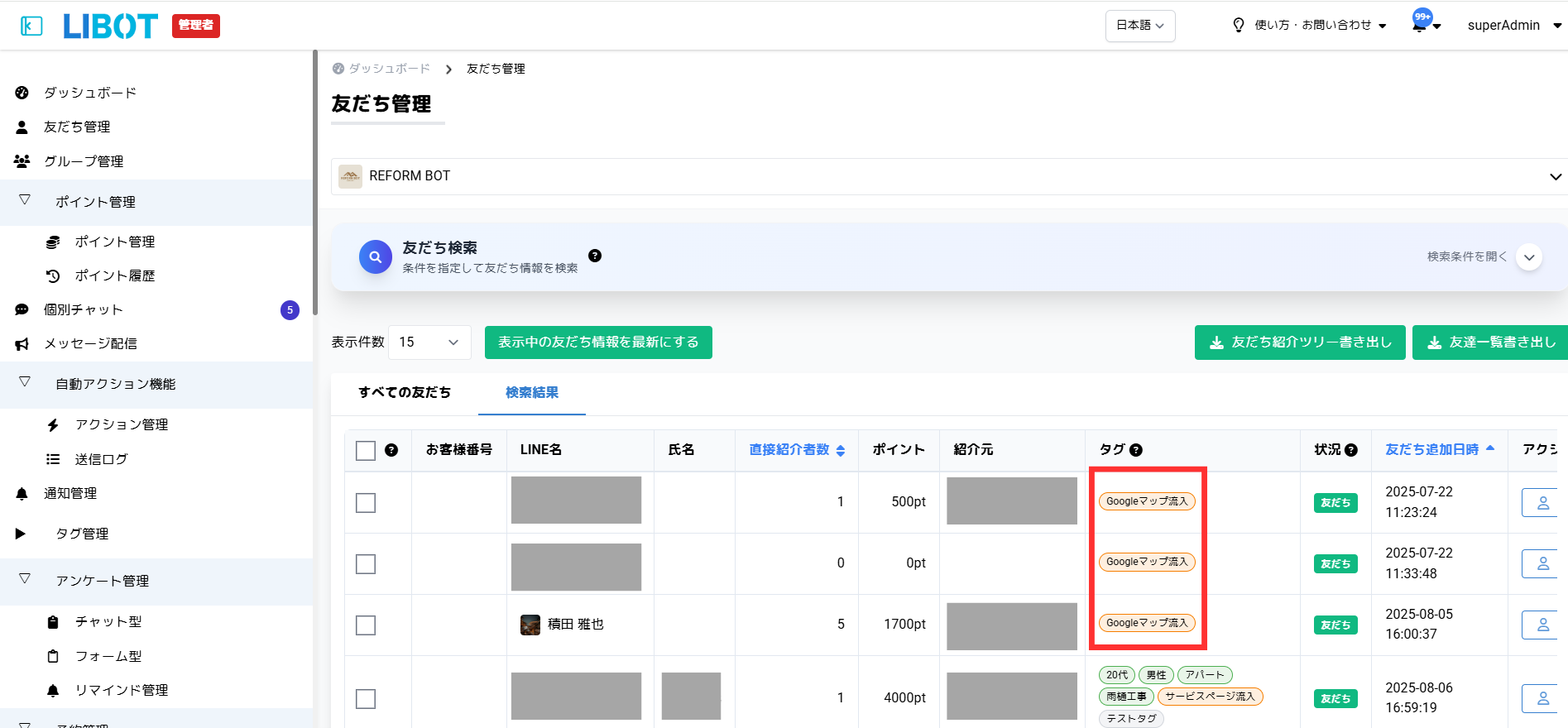Image resolution: width=1568 pixels, height=728 pixels.
Task: Open the 表示件数 dropdown showing 15
Action: coord(429,342)
